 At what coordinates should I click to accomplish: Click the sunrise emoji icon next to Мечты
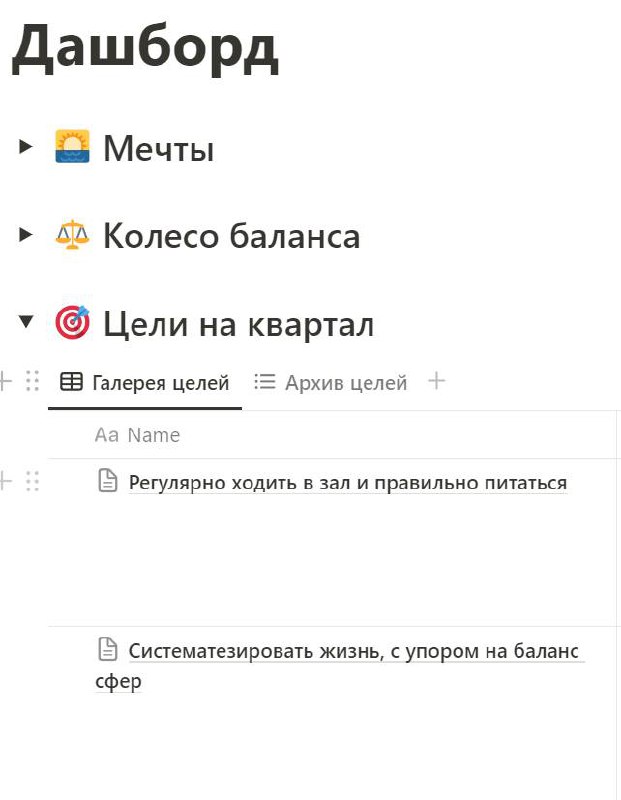pyautogui.click(x=72, y=146)
